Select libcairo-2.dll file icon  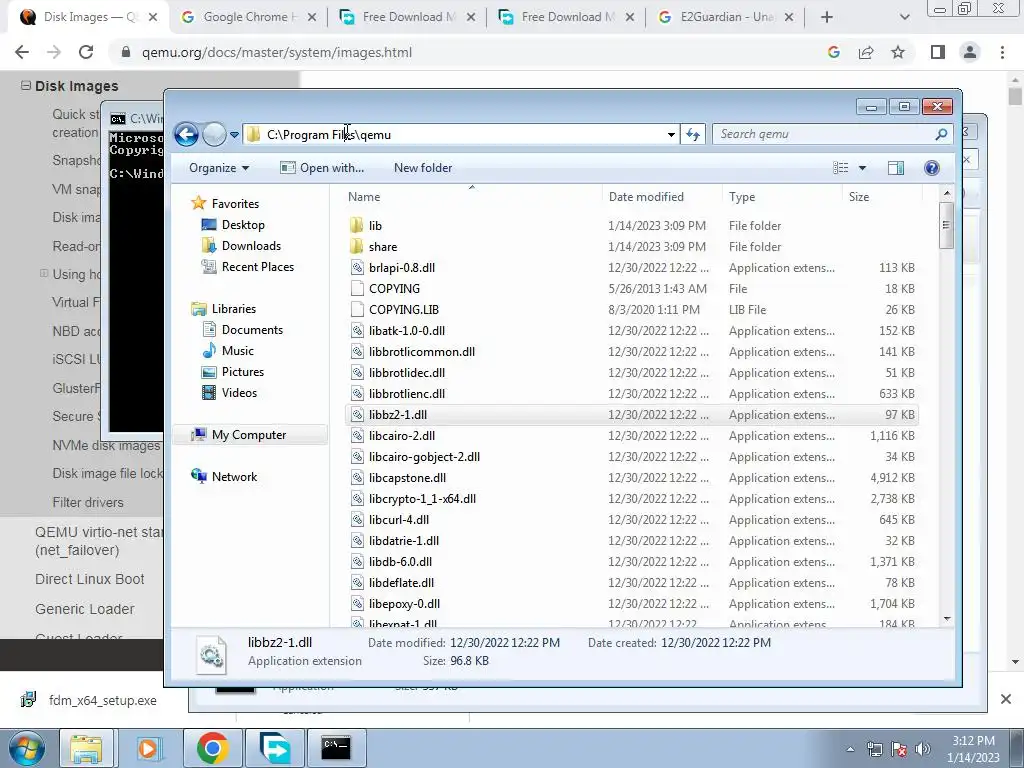pos(357,436)
